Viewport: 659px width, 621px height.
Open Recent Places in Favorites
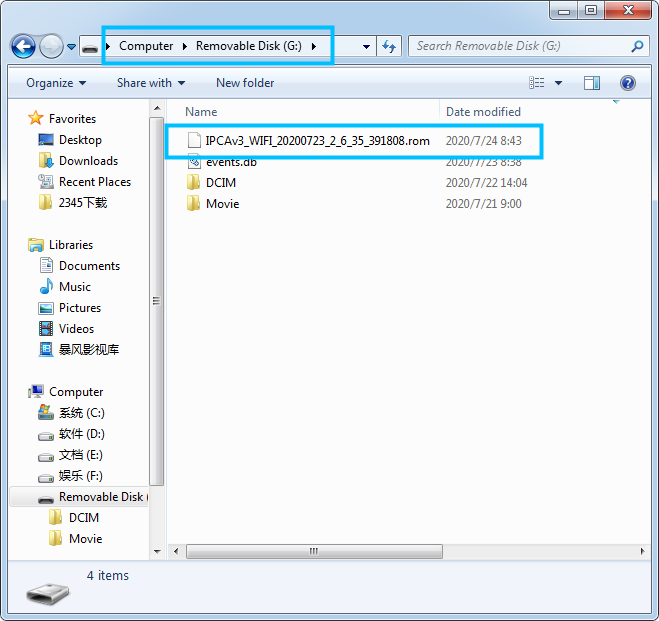pos(95,182)
